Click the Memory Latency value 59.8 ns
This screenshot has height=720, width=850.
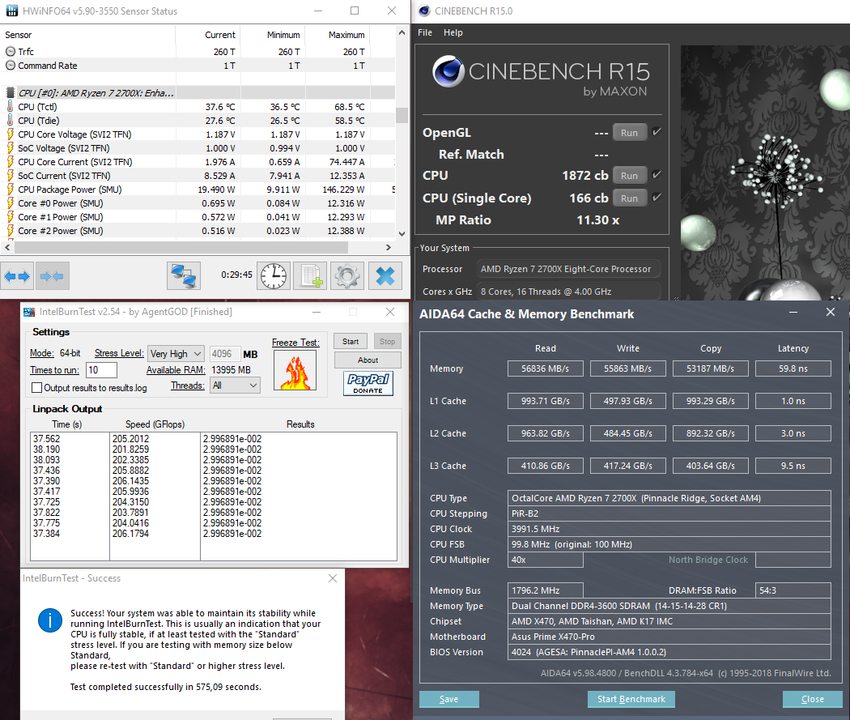click(793, 369)
